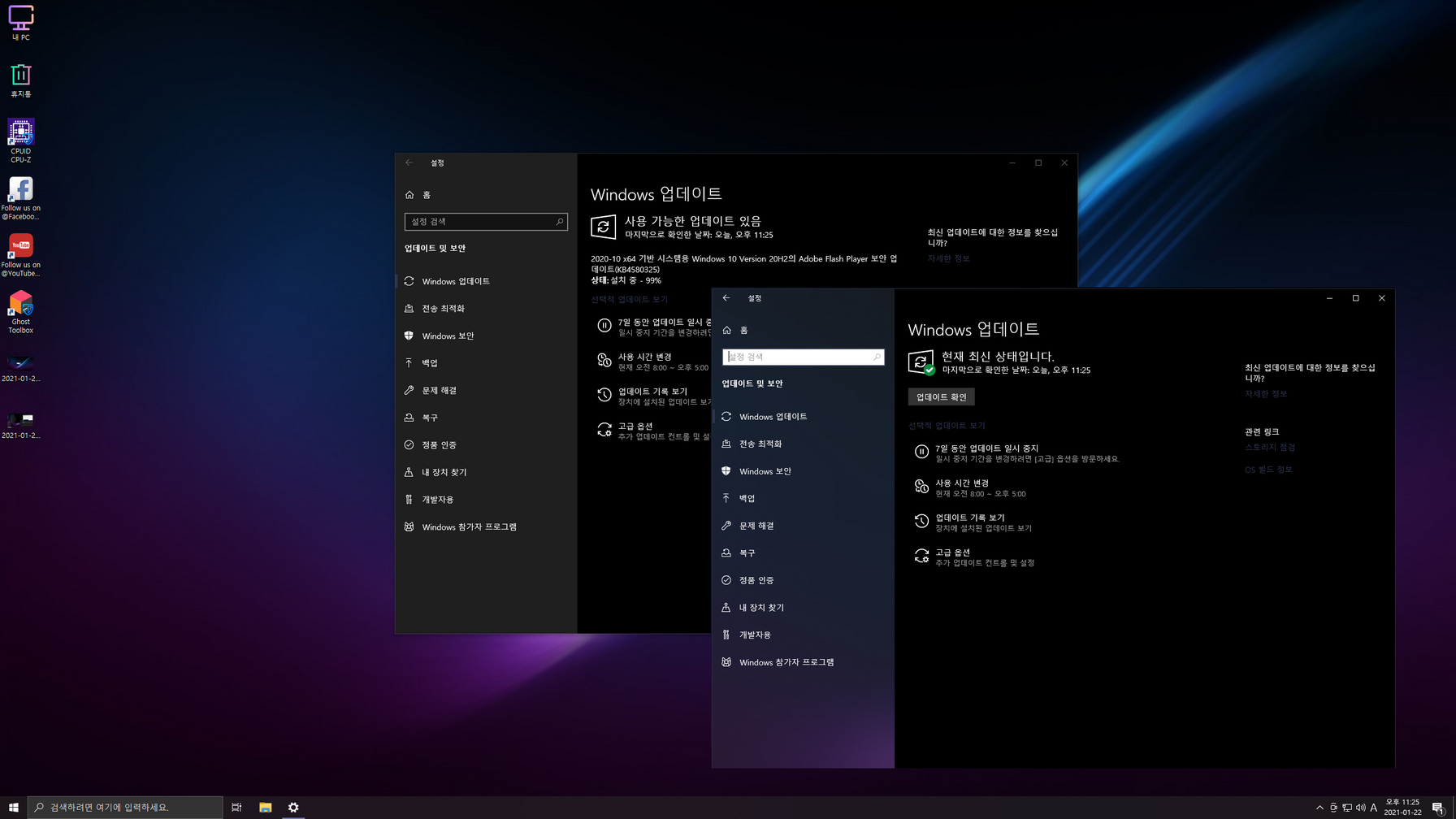Screen dimensions: 1456x819
Task: Maximize the rear Settings window
Action: pos(1038,162)
